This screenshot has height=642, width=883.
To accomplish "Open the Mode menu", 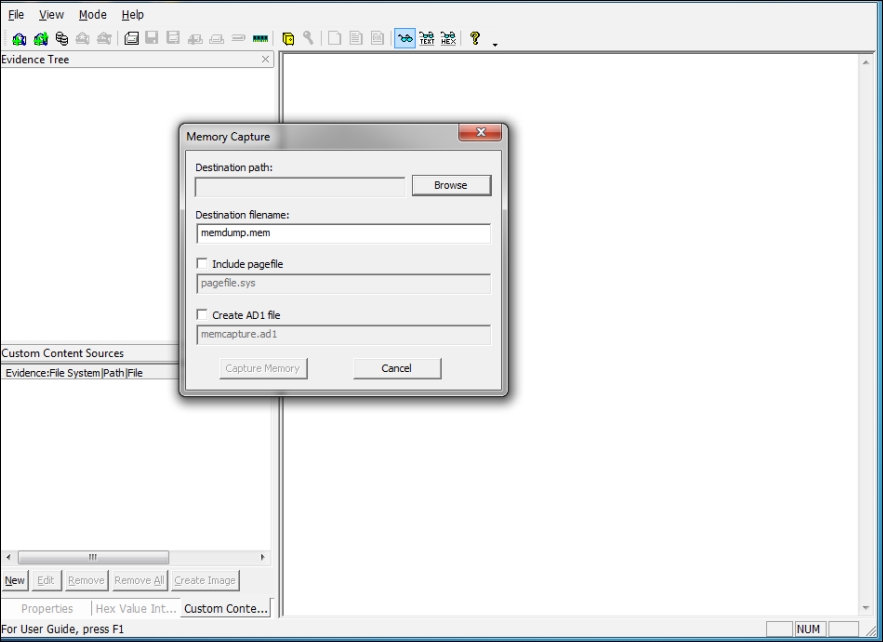I will (x=92, y=15).
